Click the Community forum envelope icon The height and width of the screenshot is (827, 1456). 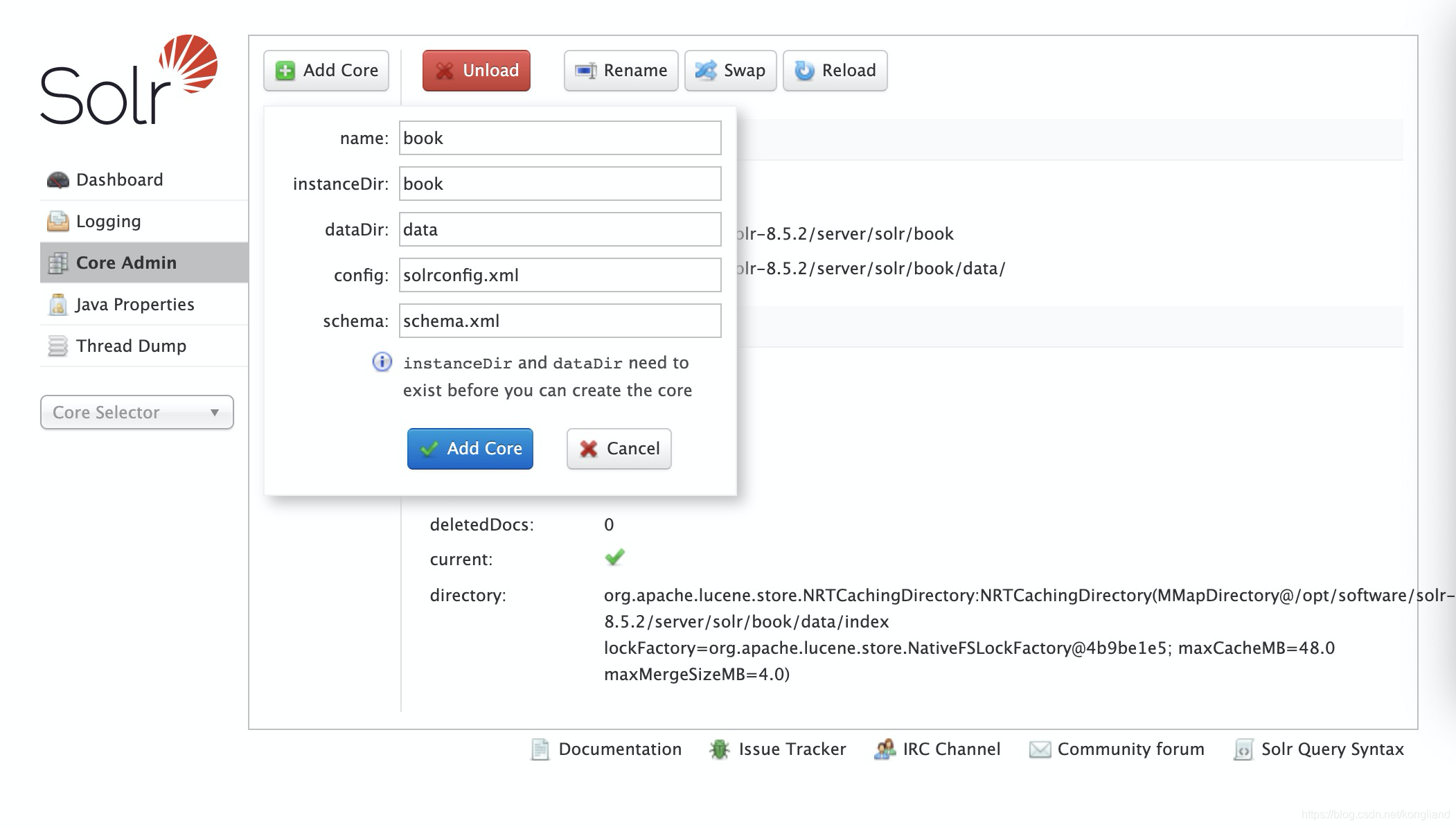(1040, 749)
